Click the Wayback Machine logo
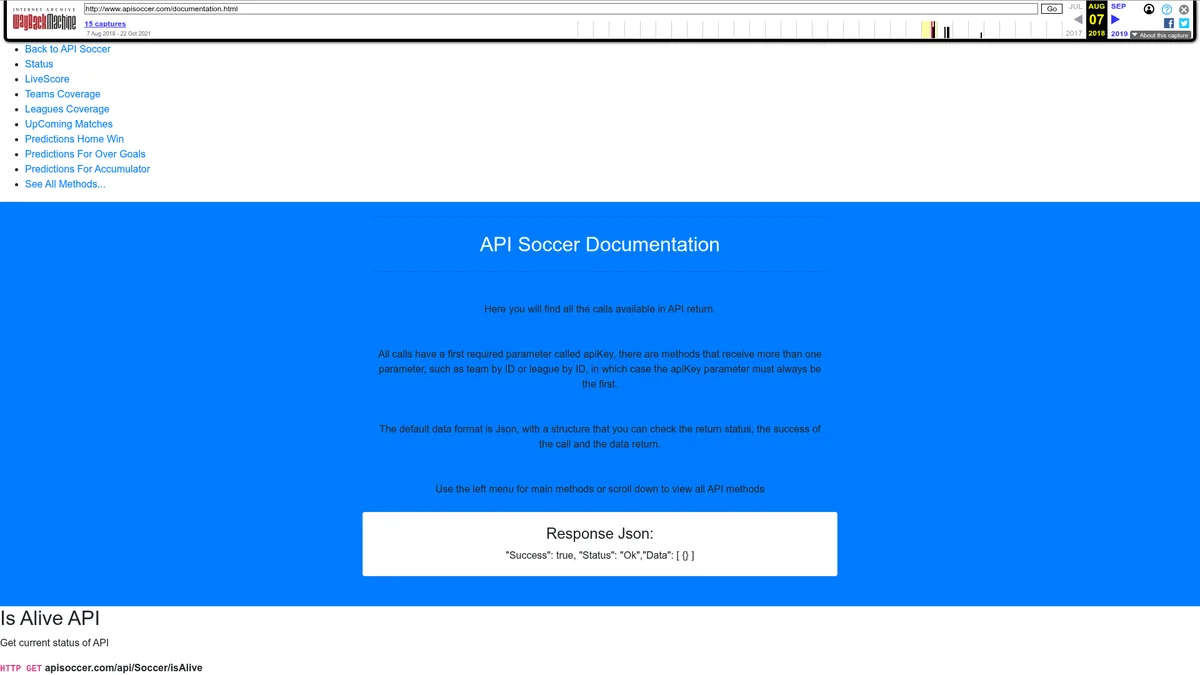This screenshot has width=1200, height=675. point(44,19)
